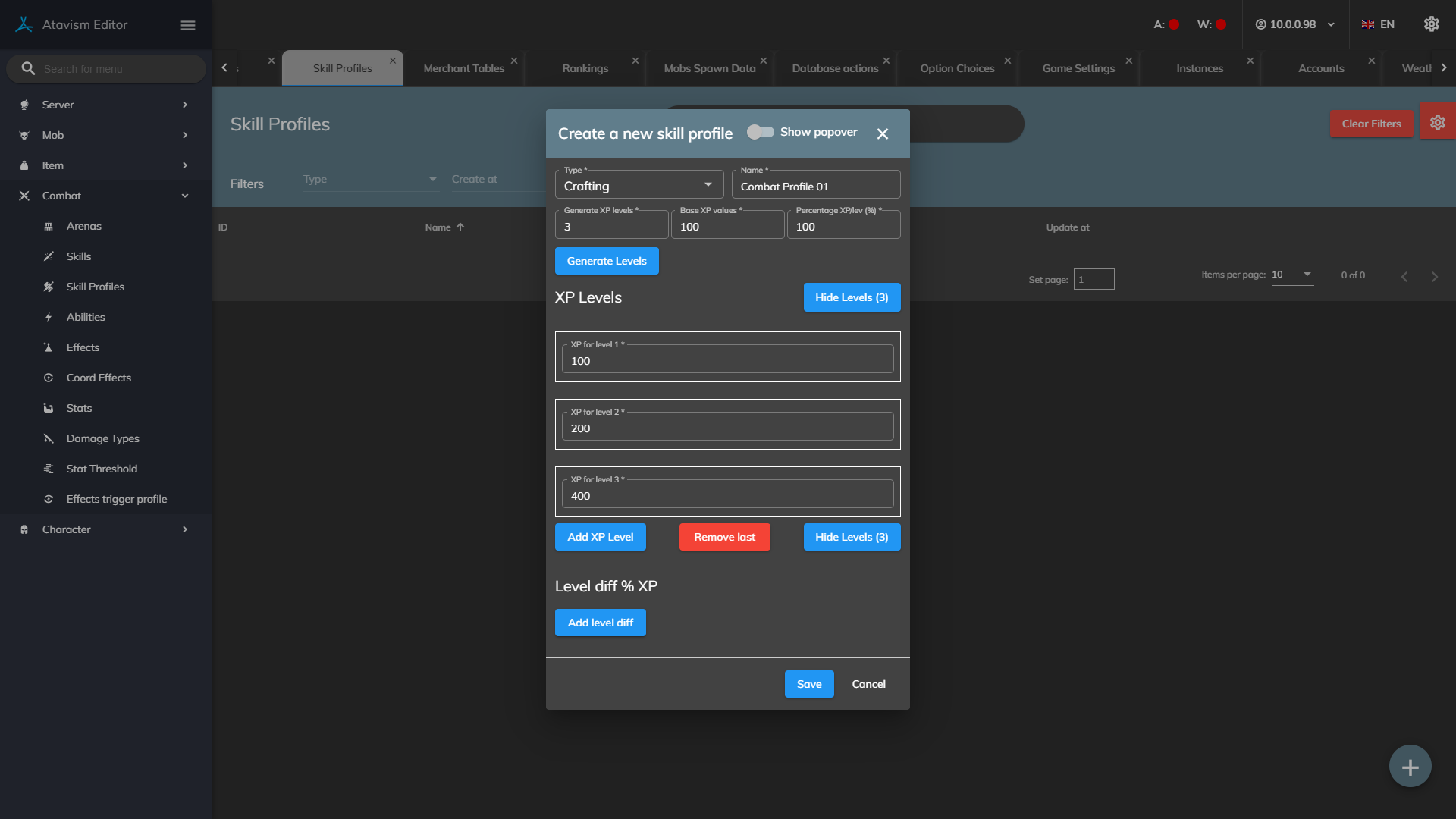The height and width of the screenshot is (819, 1456).
Task: Open the top-right settings gear
Action: point(1431,24)
